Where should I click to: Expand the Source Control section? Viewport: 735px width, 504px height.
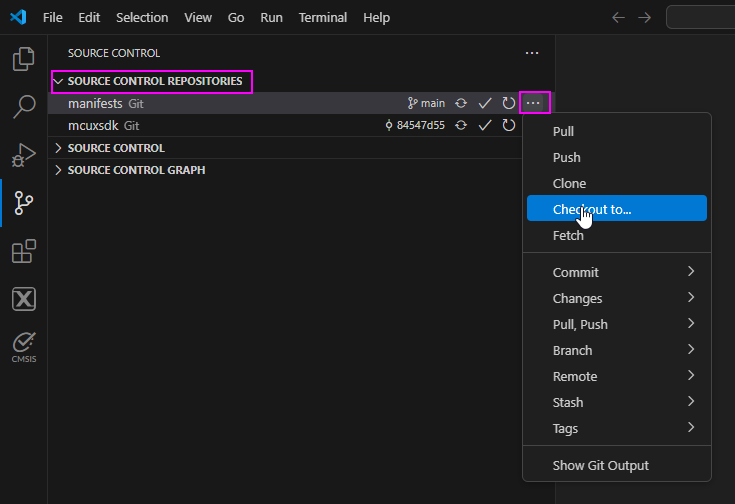click(x=116, y=148)
